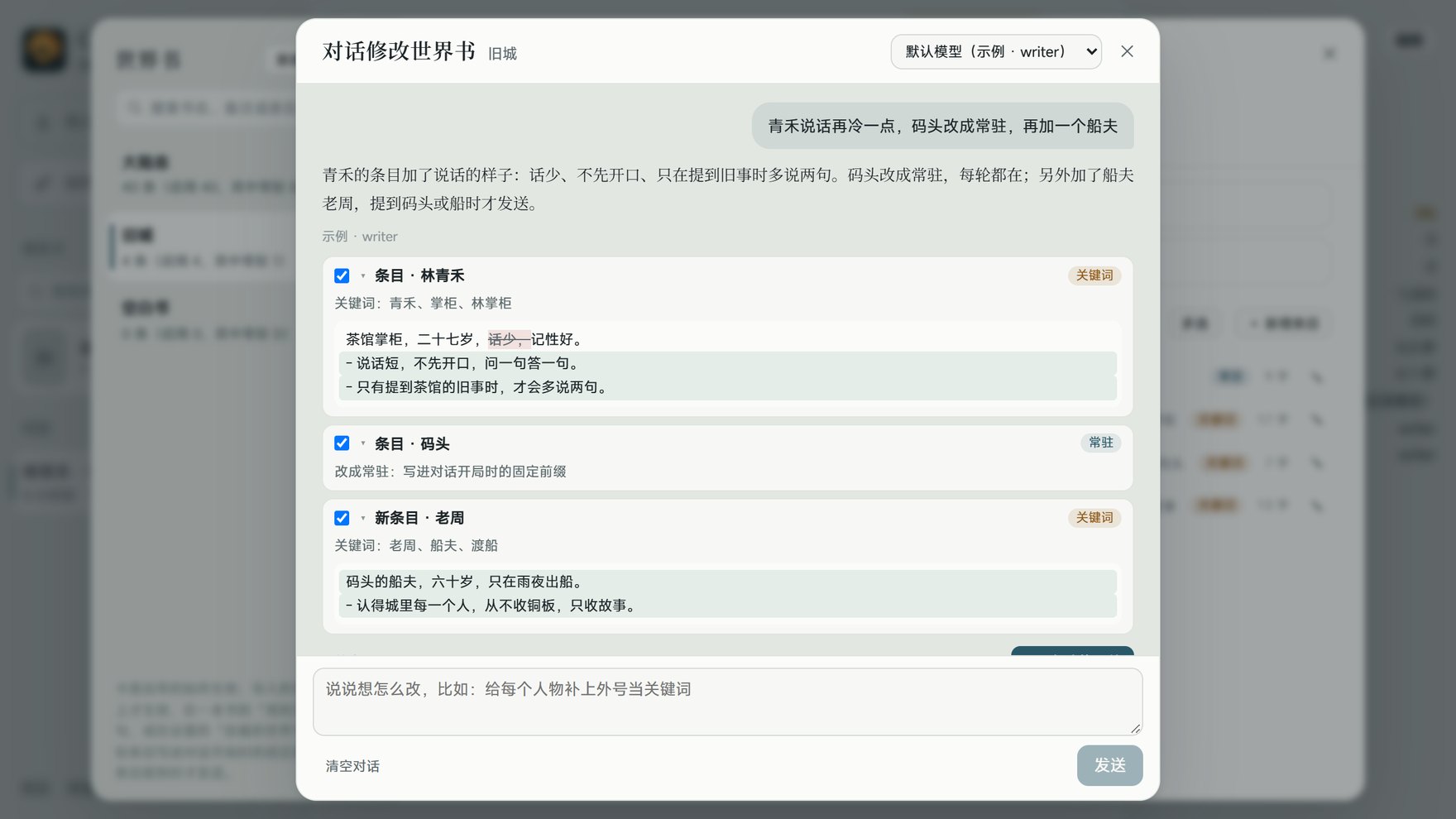Uncheck the 条目 · 码头 checkbox

pyautogui.click(x=342, y=443)
